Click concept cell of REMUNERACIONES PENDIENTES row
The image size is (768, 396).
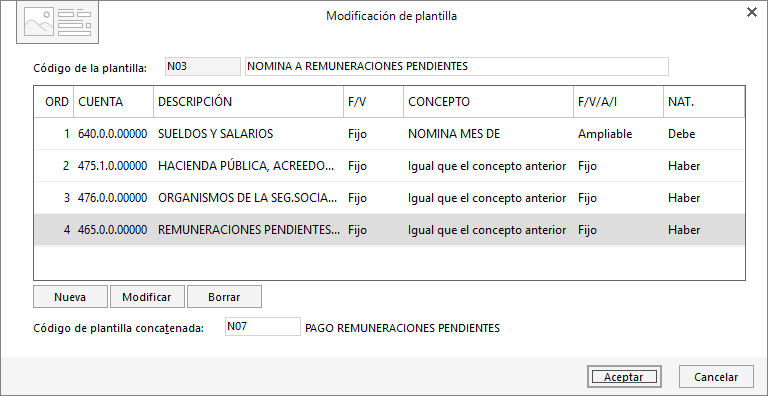[487, 230]
